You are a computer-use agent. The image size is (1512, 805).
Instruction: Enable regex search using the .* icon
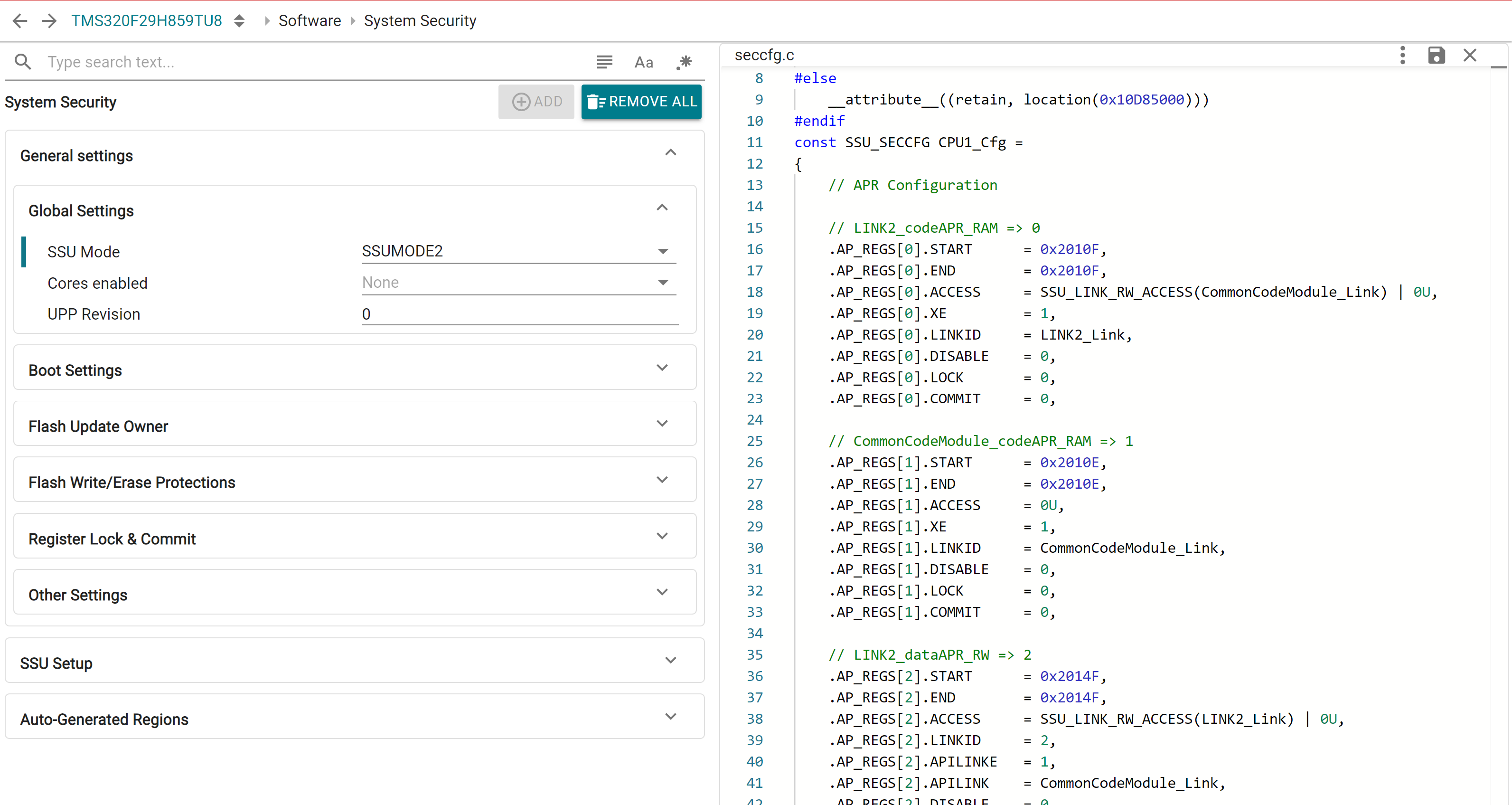pos(684,62)
